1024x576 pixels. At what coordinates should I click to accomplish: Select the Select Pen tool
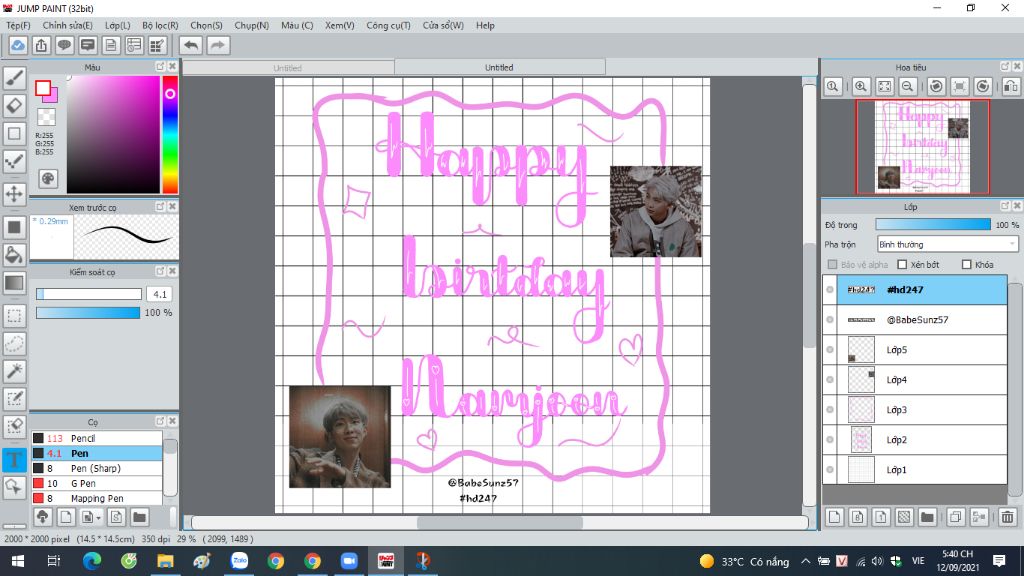(x=14, y=398)
